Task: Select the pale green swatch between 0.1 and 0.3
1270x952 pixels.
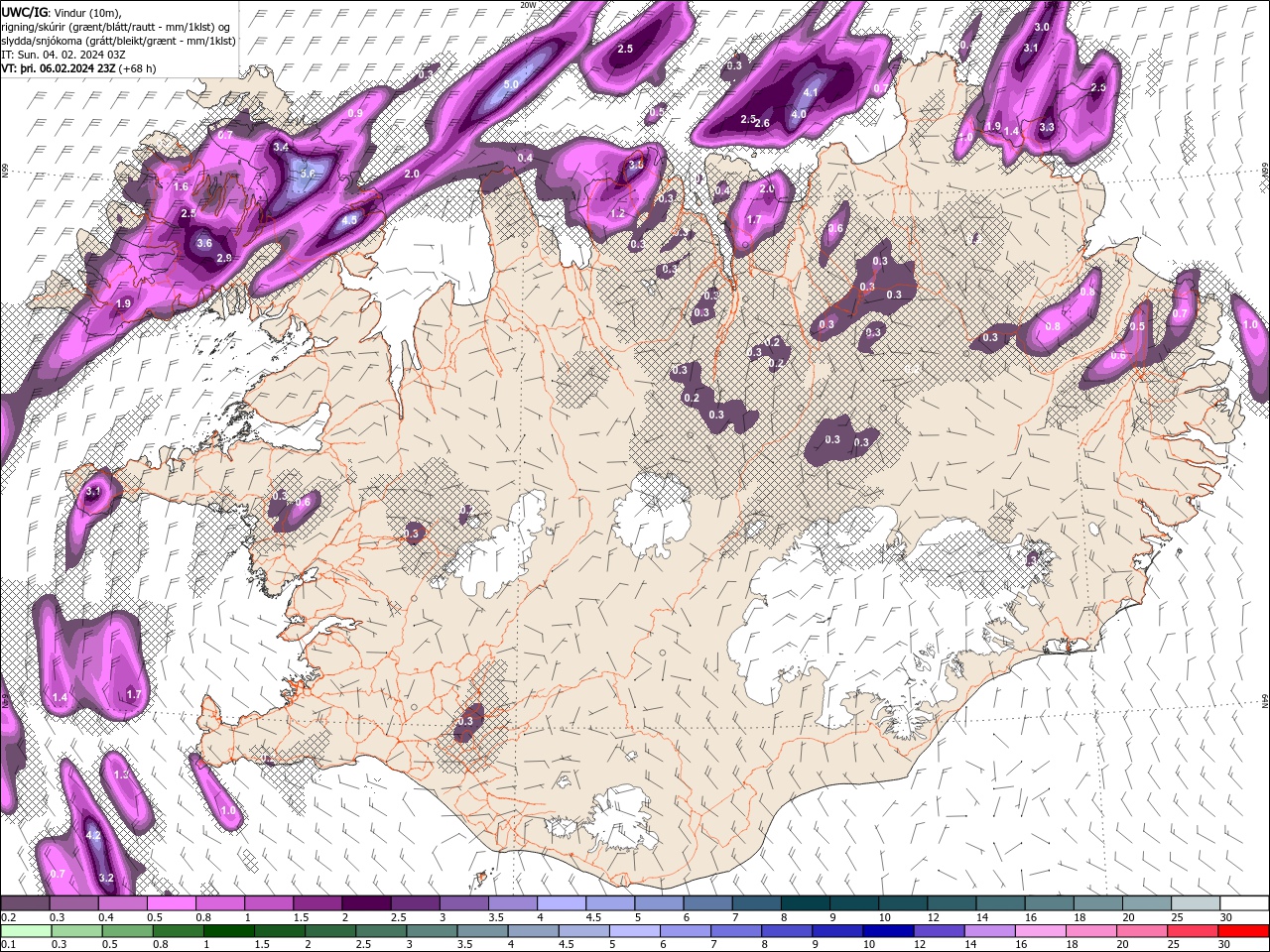Action: [26, 930]
